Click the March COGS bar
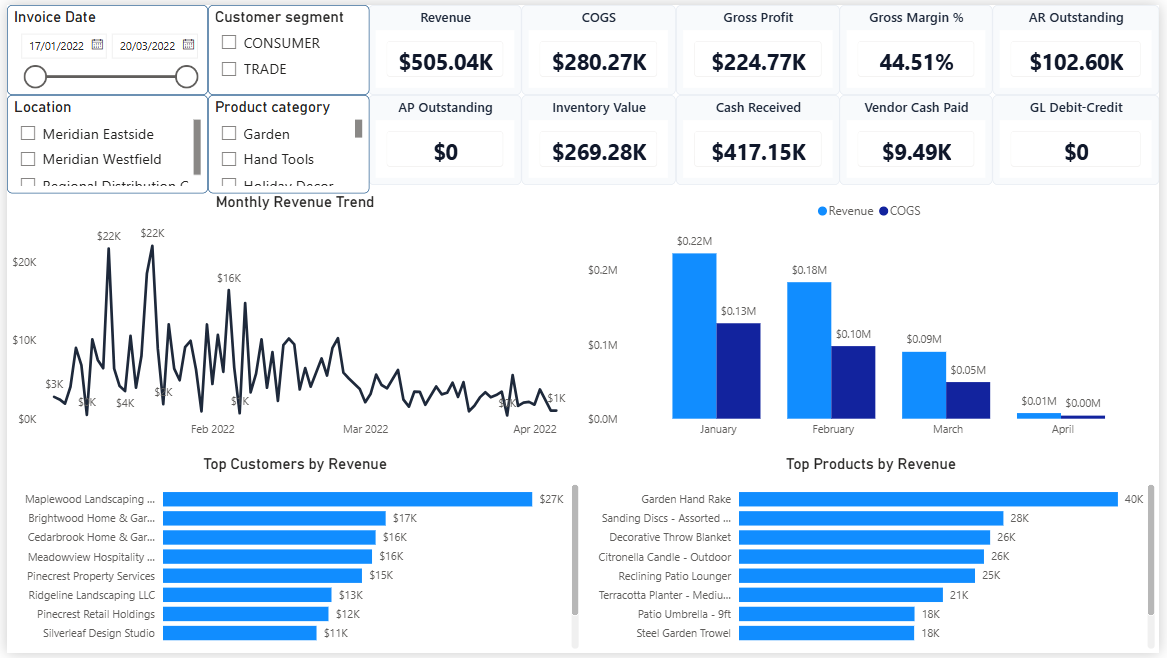1167x658 pixels. pos(968,400)
